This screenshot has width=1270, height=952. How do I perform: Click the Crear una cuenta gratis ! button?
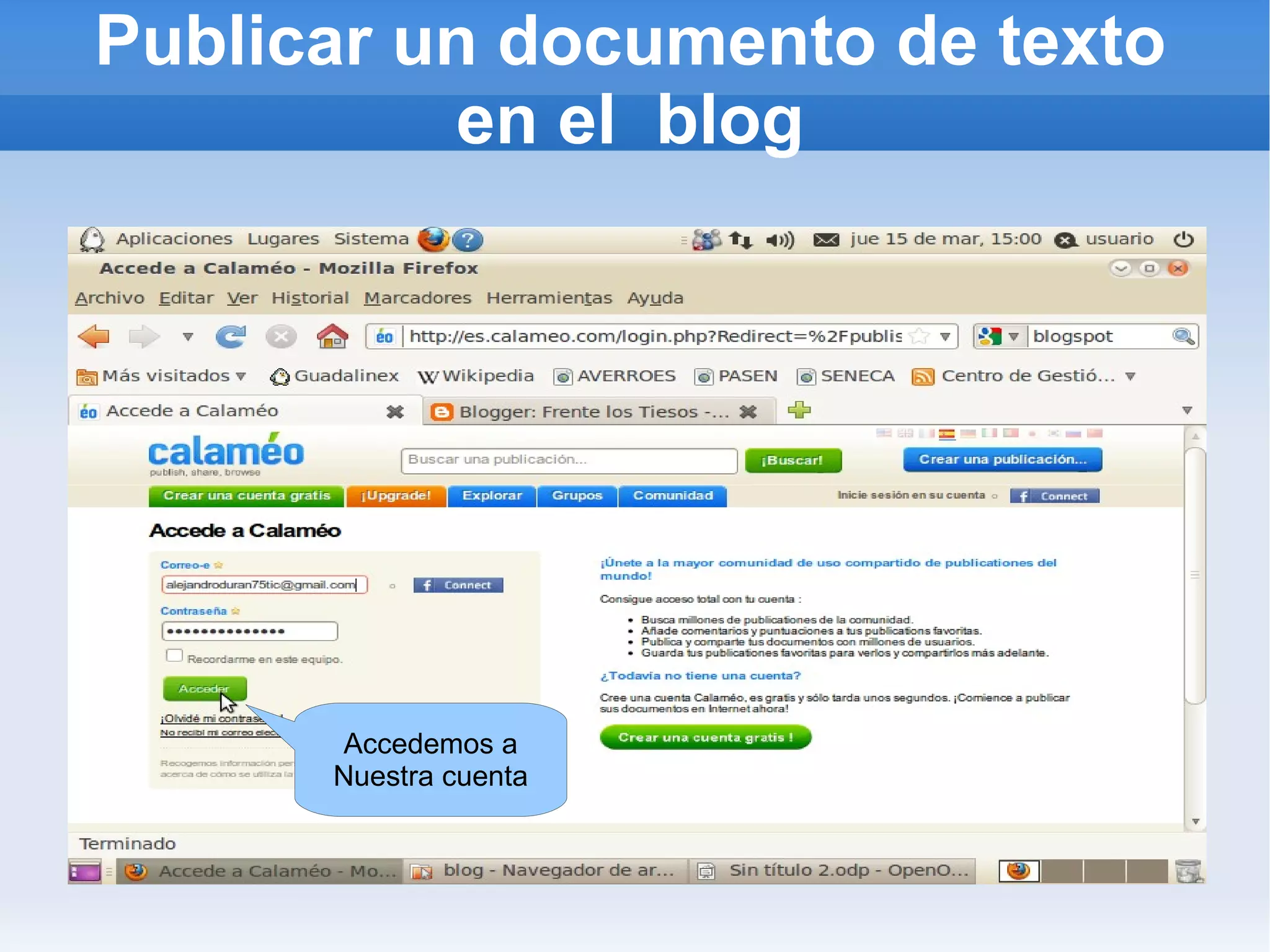coord(706,737)
